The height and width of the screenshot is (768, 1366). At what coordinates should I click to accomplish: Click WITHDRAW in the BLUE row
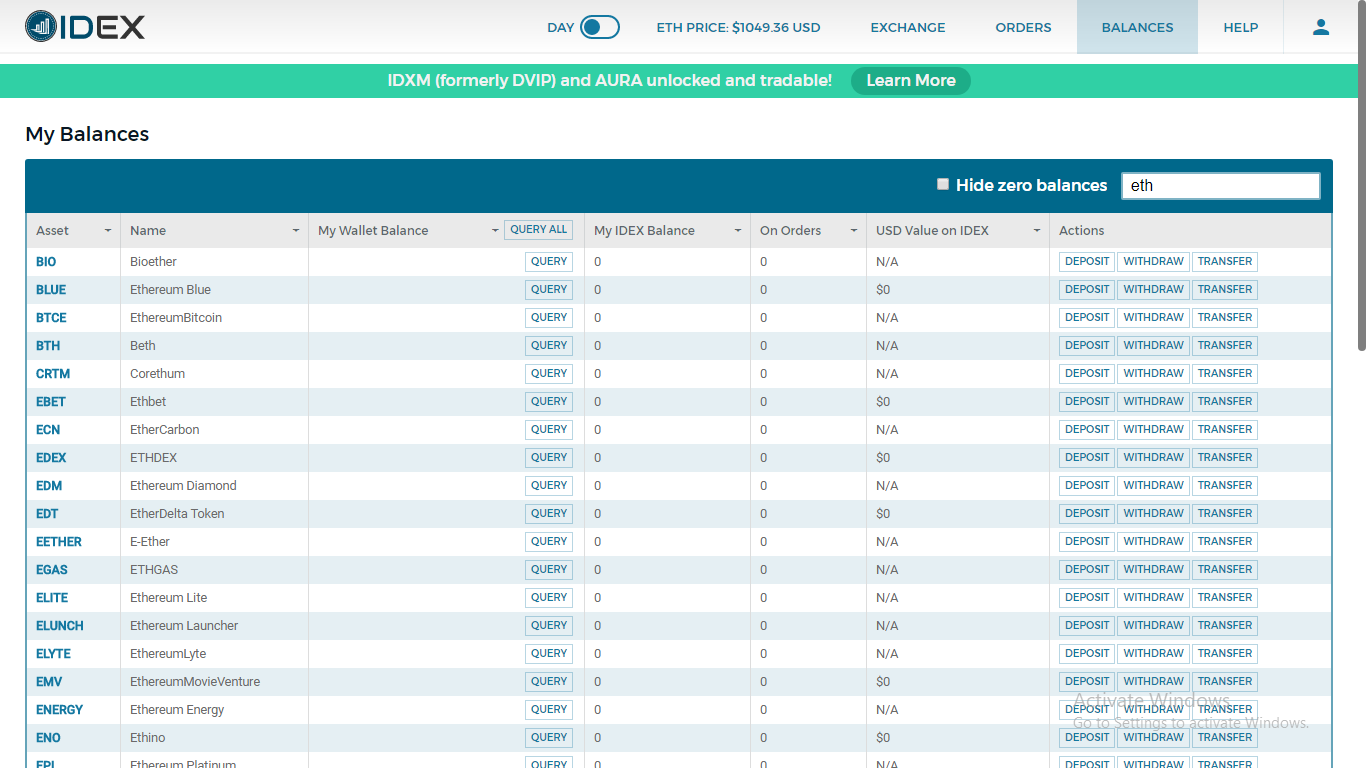(x=1153, y=290)
